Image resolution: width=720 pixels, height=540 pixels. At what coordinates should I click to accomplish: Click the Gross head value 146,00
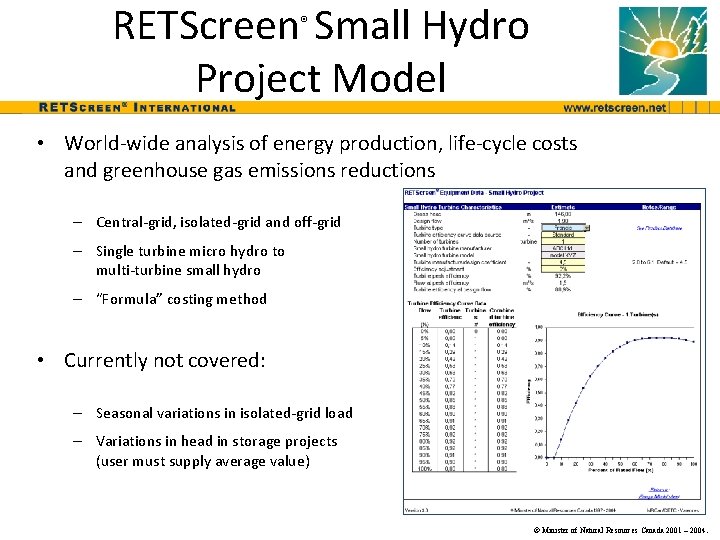click(563, 214)
